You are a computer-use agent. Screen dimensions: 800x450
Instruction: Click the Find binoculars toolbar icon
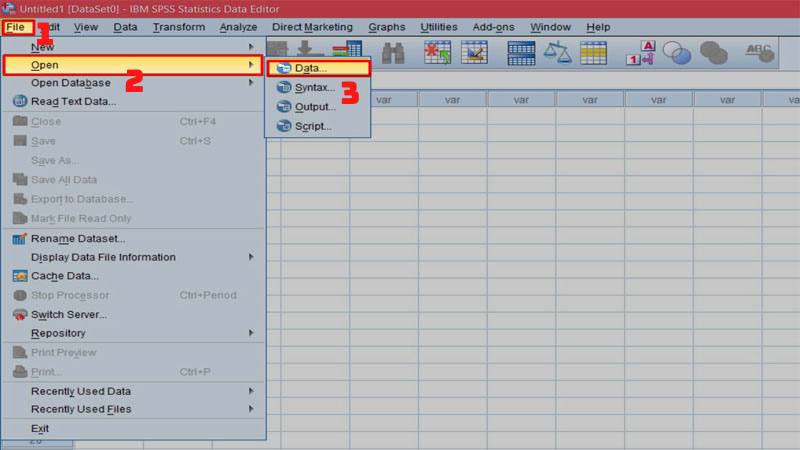tap(393, 53)
